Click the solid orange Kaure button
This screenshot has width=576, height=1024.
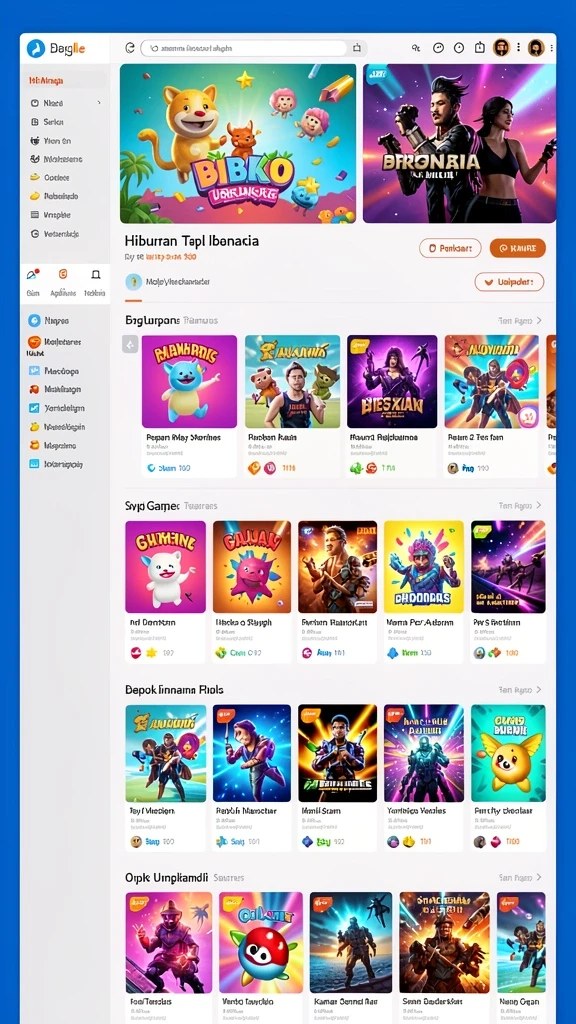(x=518, y=248)
